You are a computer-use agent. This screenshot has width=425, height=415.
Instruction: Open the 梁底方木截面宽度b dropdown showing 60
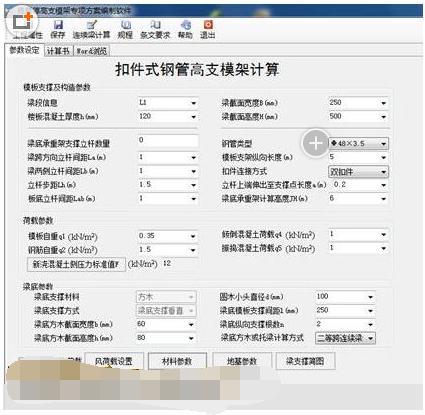166,324
